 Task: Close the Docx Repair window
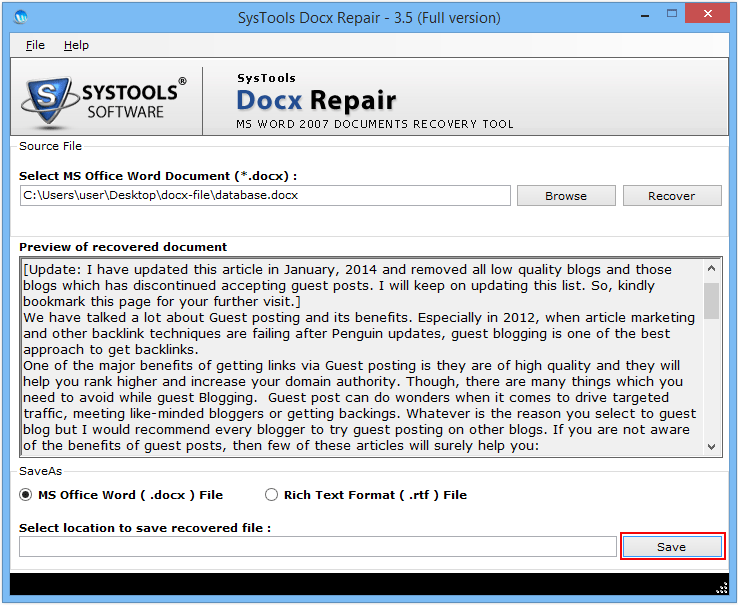707,14
